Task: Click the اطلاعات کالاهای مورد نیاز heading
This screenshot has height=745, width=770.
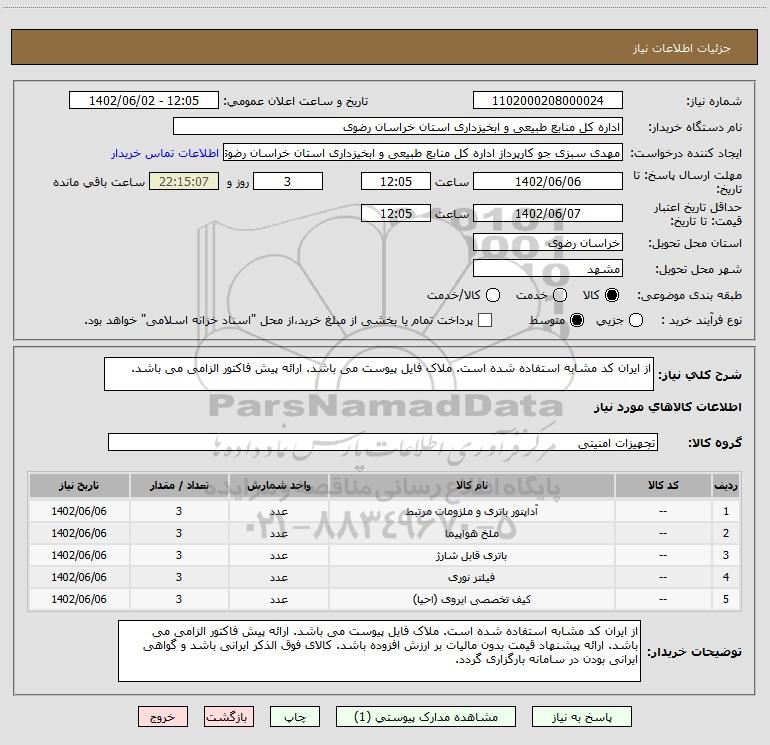Action: [x=667, y=407]
